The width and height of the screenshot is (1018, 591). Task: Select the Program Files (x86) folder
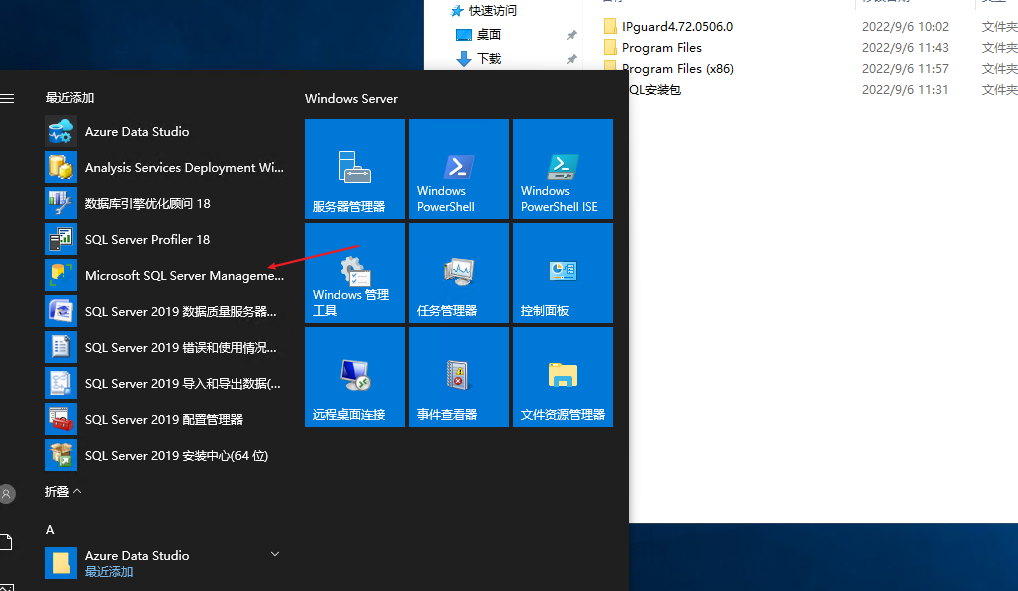pos(678,69)
